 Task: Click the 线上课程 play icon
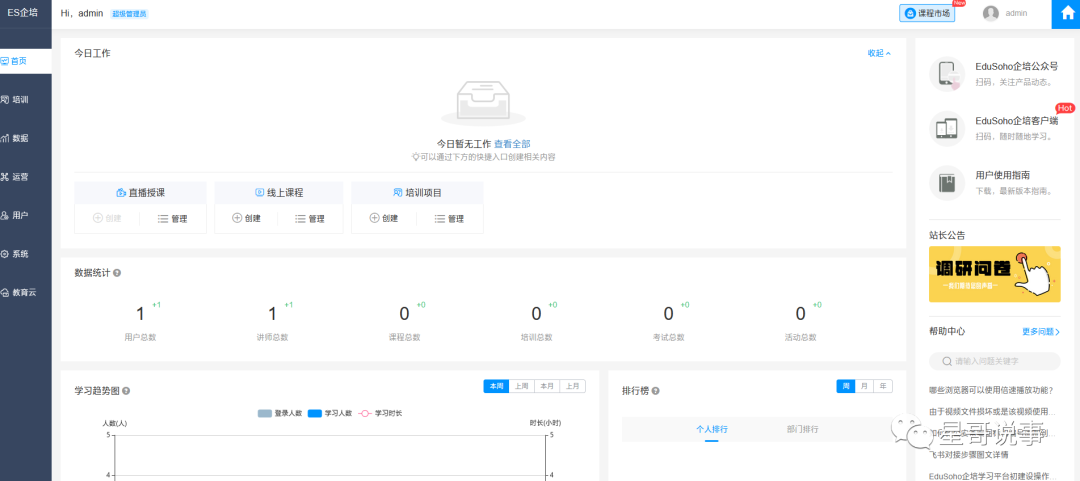(260, 193)
